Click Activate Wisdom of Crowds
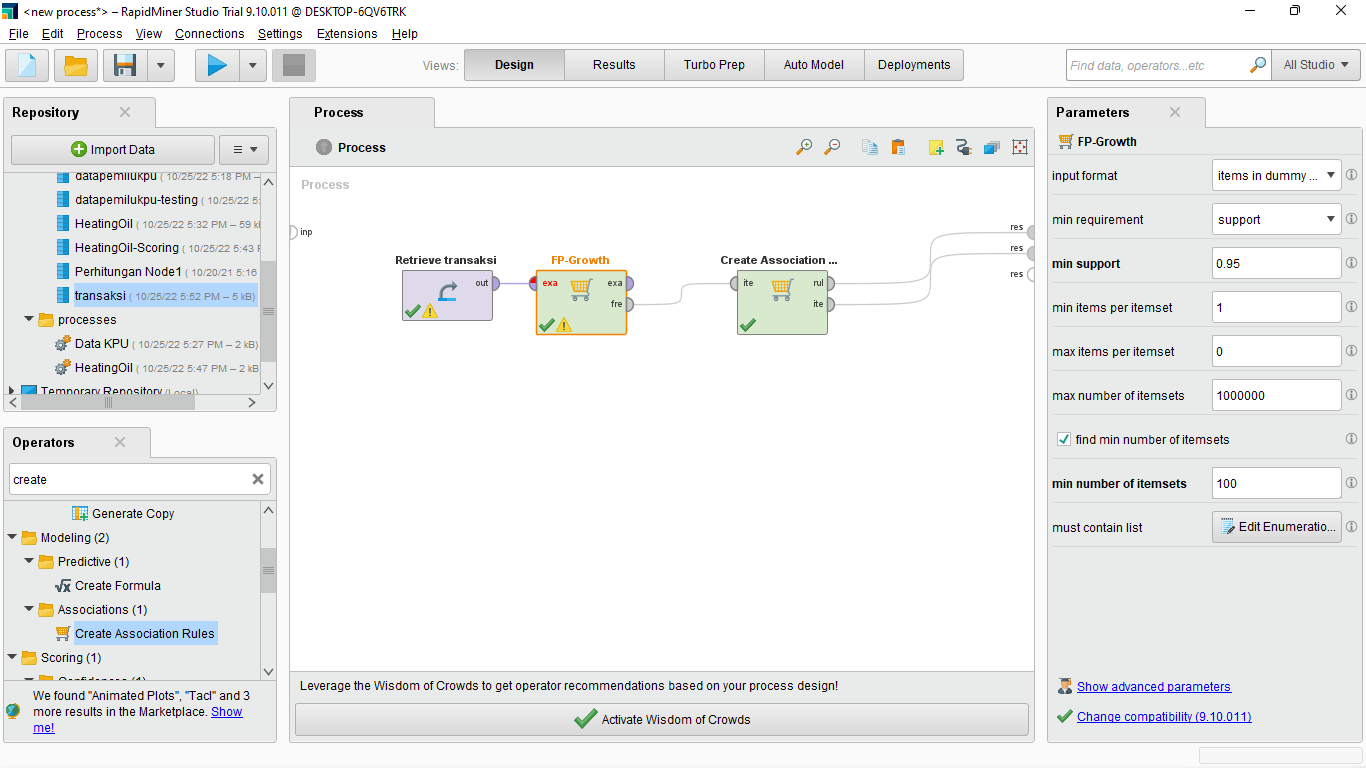 pos(661,719)
